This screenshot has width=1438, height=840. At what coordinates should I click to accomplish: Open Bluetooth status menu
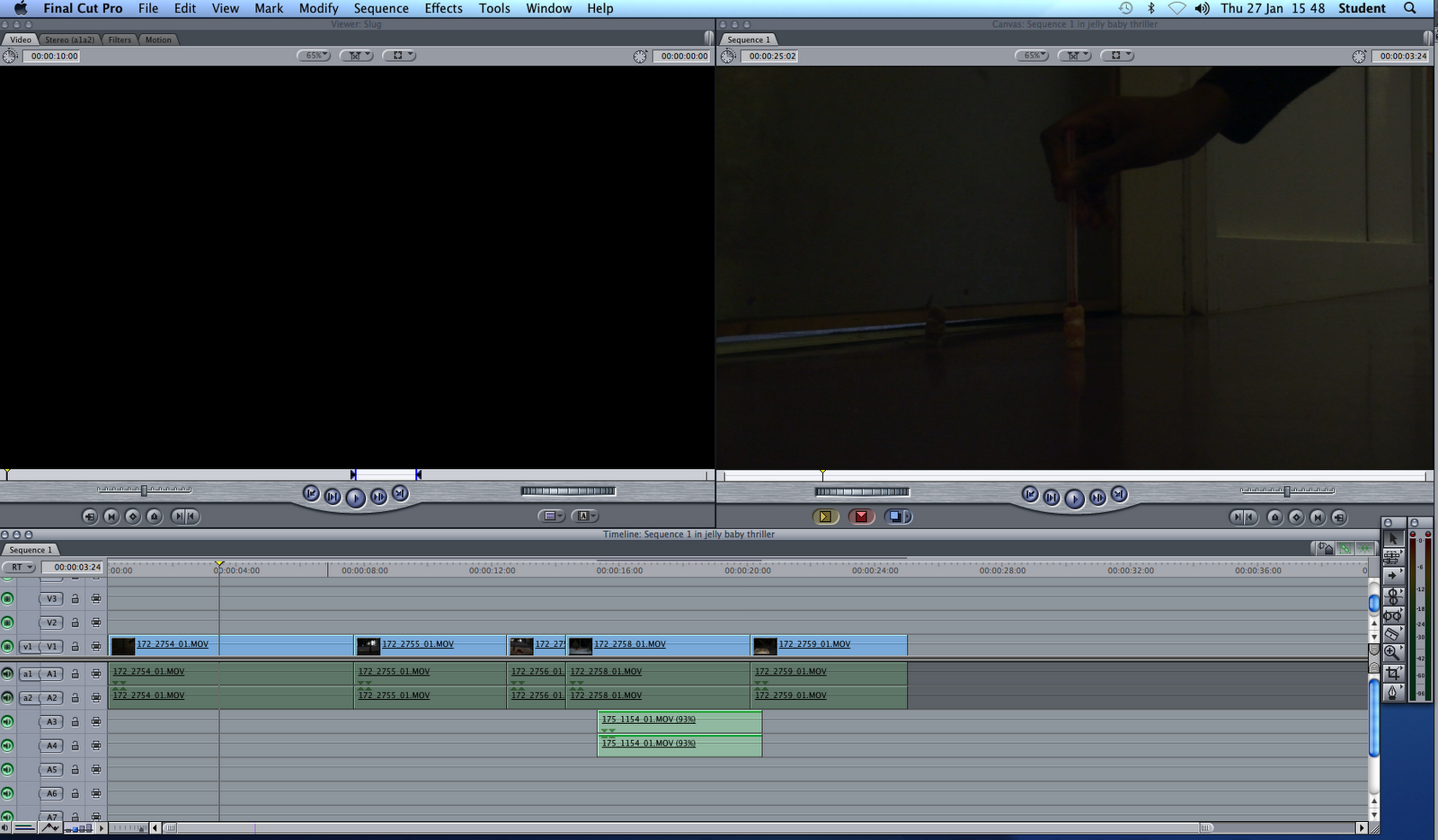(x=1151, y=8)
